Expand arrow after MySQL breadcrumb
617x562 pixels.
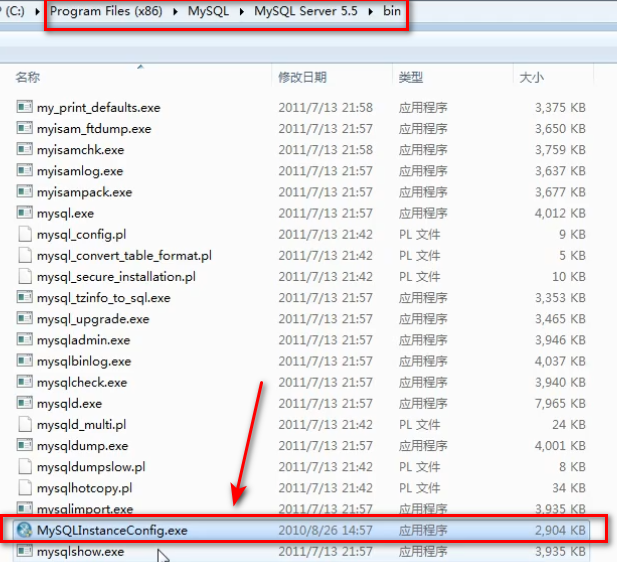pos(242,11)
